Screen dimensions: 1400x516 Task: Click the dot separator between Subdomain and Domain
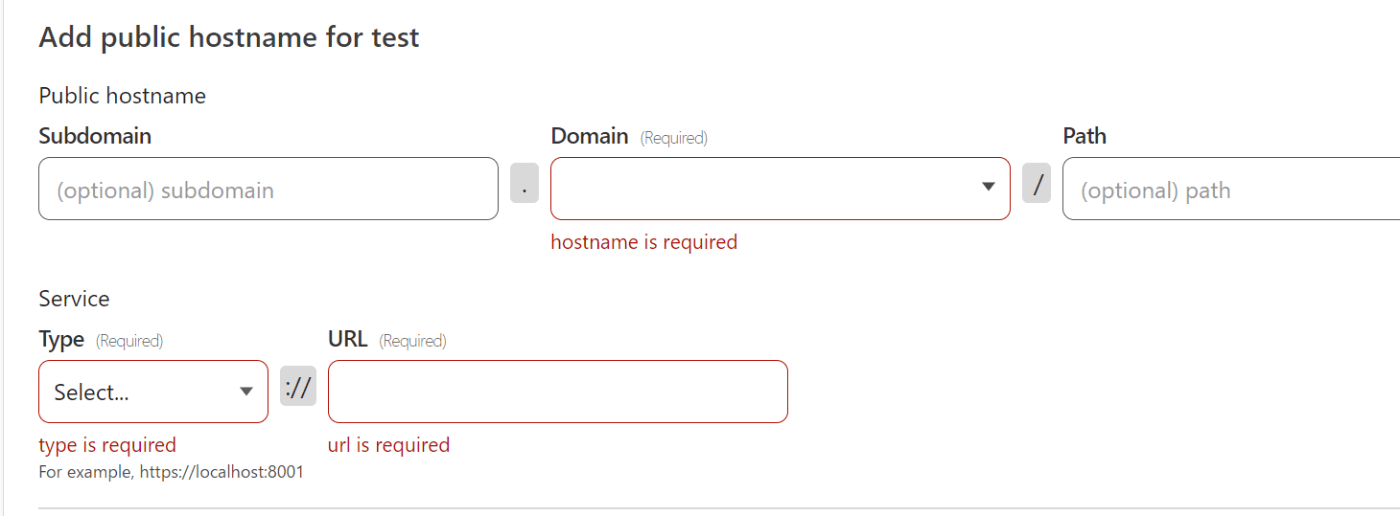pos(524,185)
